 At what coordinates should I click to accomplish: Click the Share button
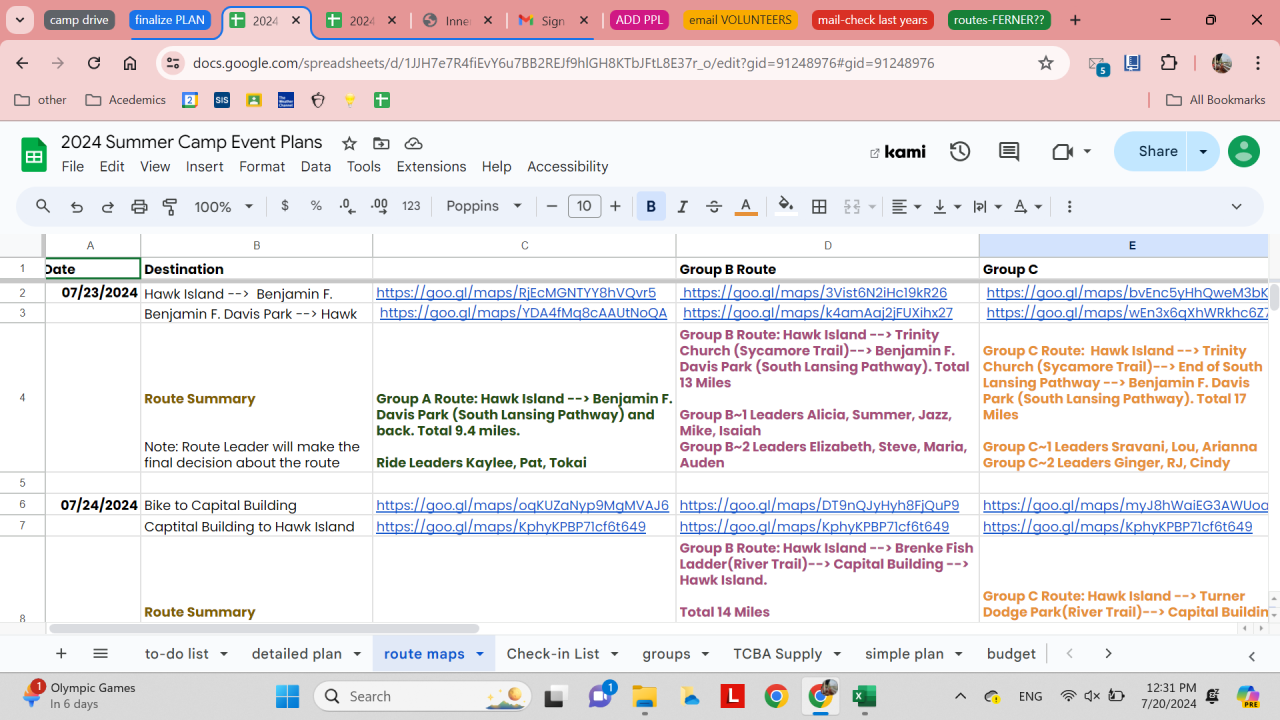click(x=1157, y=152)
